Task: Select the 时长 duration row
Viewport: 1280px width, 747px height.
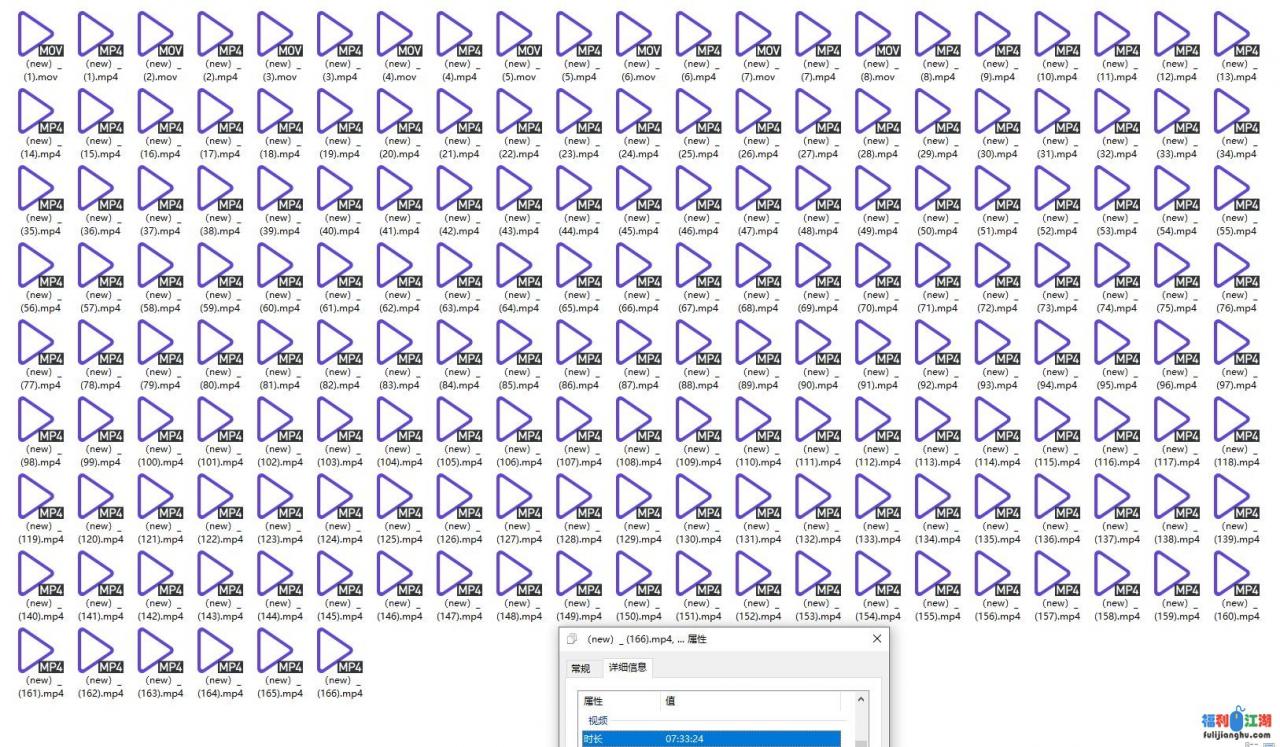Action: (710, 739)
